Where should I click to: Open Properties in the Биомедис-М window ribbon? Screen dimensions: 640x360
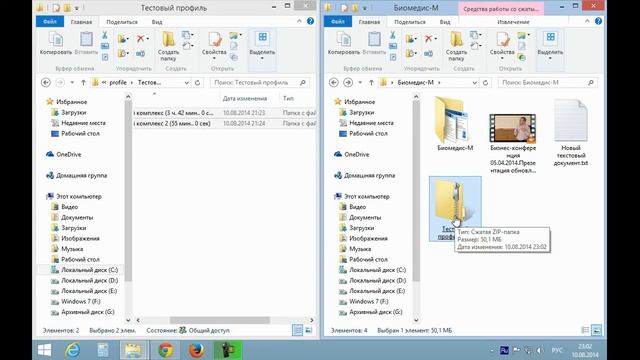click(502, 46)
